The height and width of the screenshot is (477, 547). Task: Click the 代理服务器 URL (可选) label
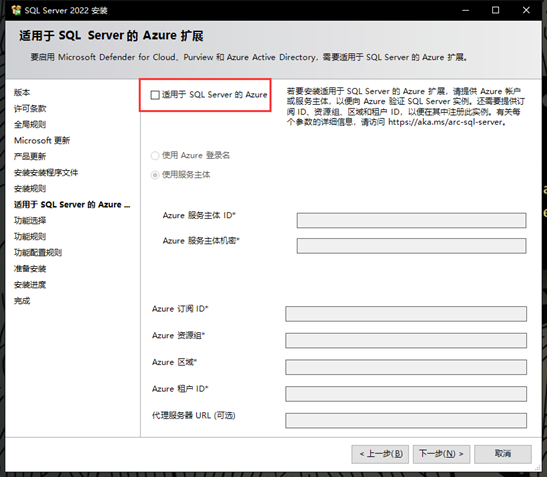pyautogui.click(x=194, y=416)
